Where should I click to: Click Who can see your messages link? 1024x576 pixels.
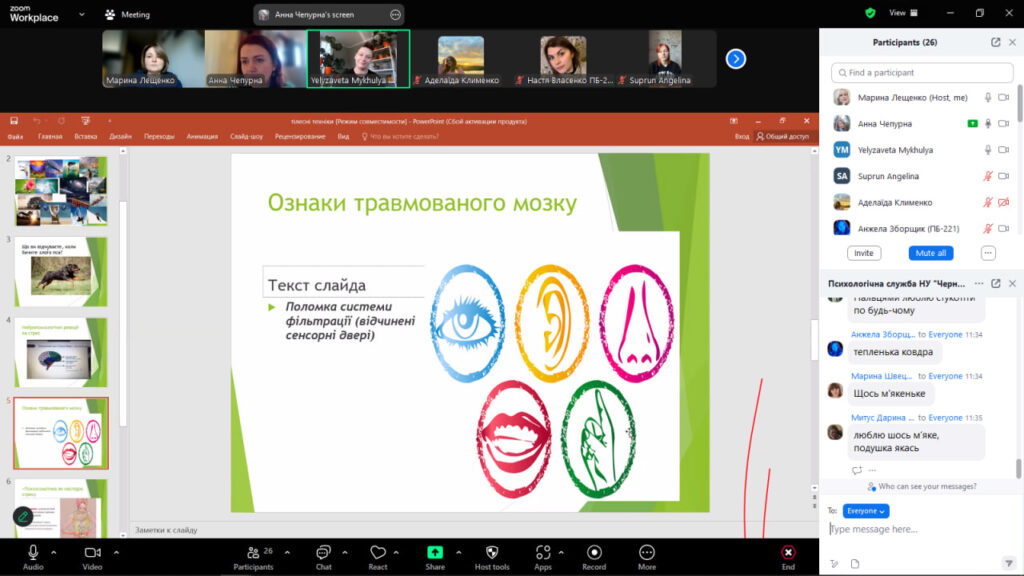tap(922, 487)
